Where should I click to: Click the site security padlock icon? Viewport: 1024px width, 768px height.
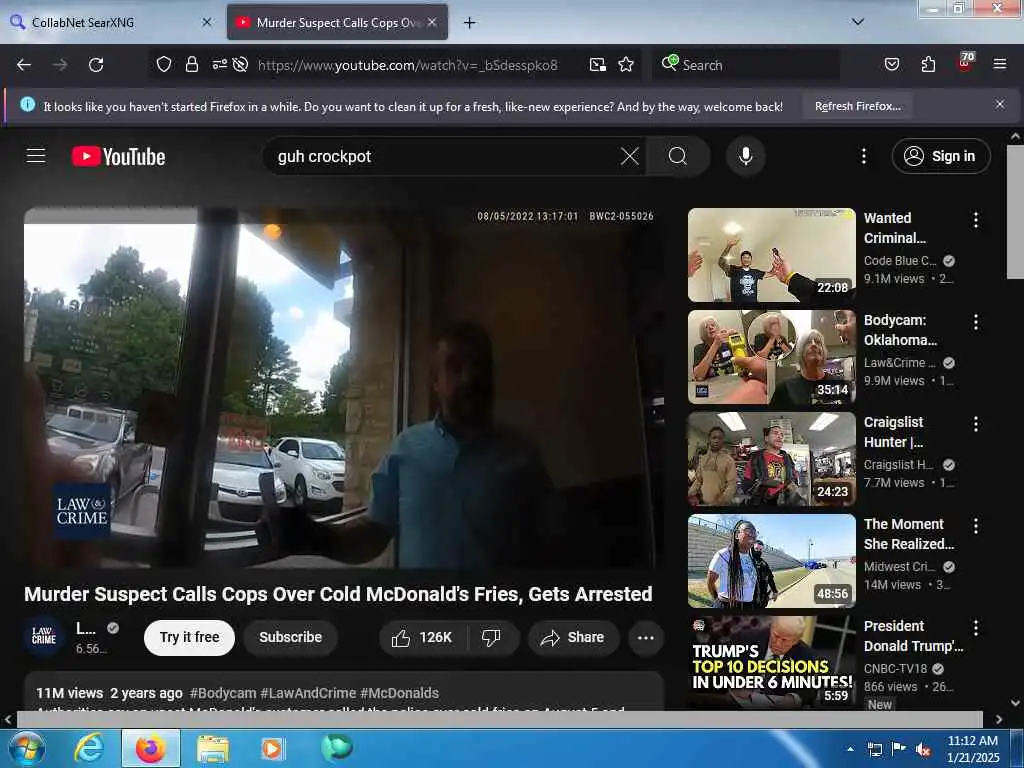pos(191,65)
